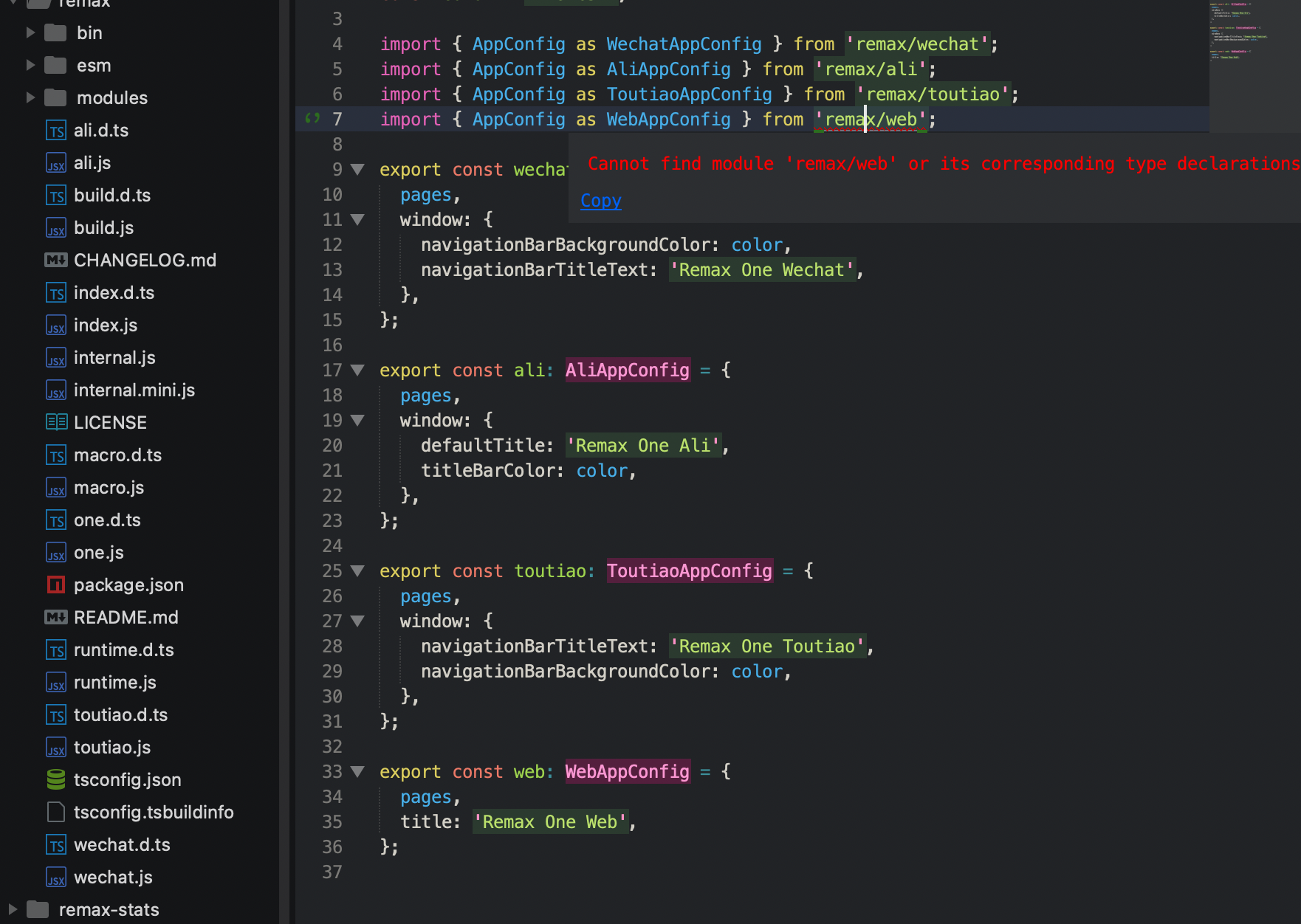Click the folder icon for bin
This screenshot has width=1301, height=924.
(x=55, y=32)
